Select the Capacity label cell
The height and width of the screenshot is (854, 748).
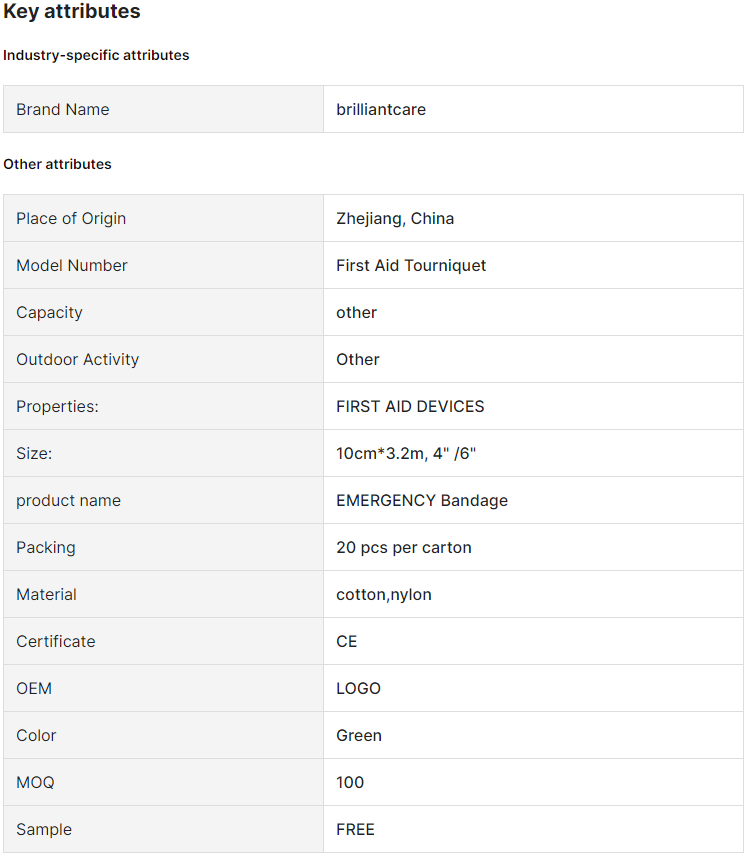163,312
